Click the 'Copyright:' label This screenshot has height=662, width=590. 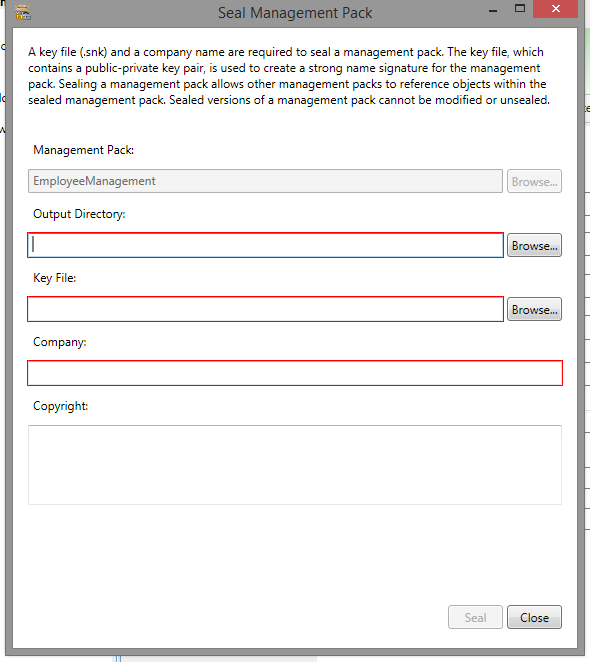[60, 406]
